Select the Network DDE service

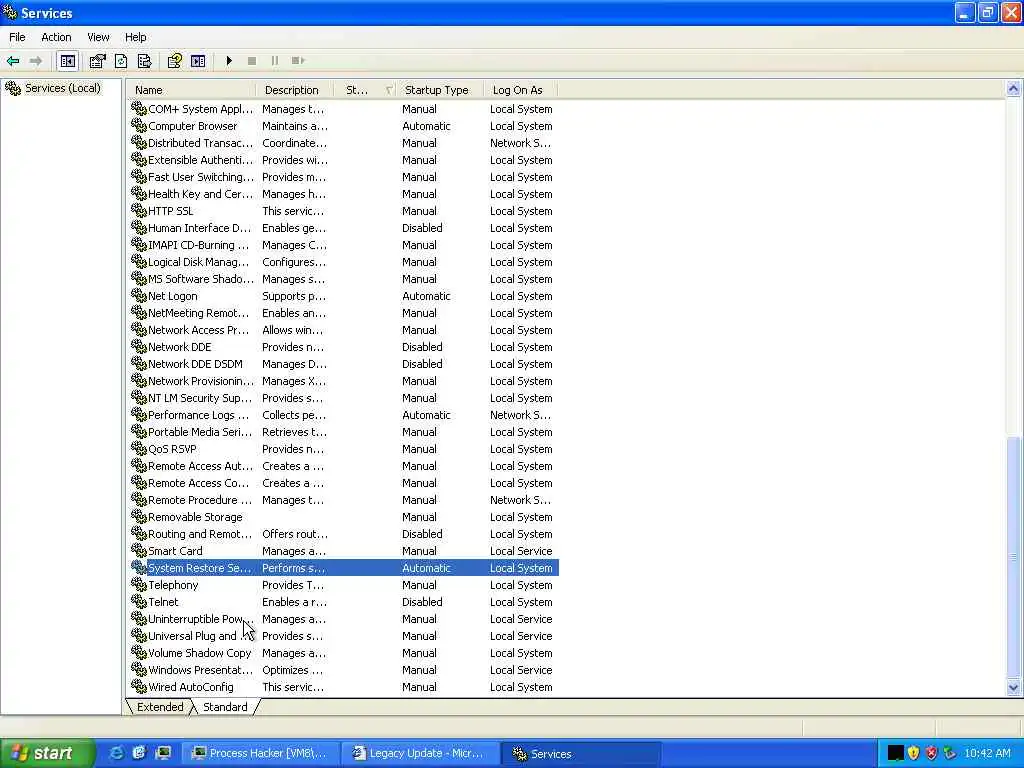click(x=344, y=347)
